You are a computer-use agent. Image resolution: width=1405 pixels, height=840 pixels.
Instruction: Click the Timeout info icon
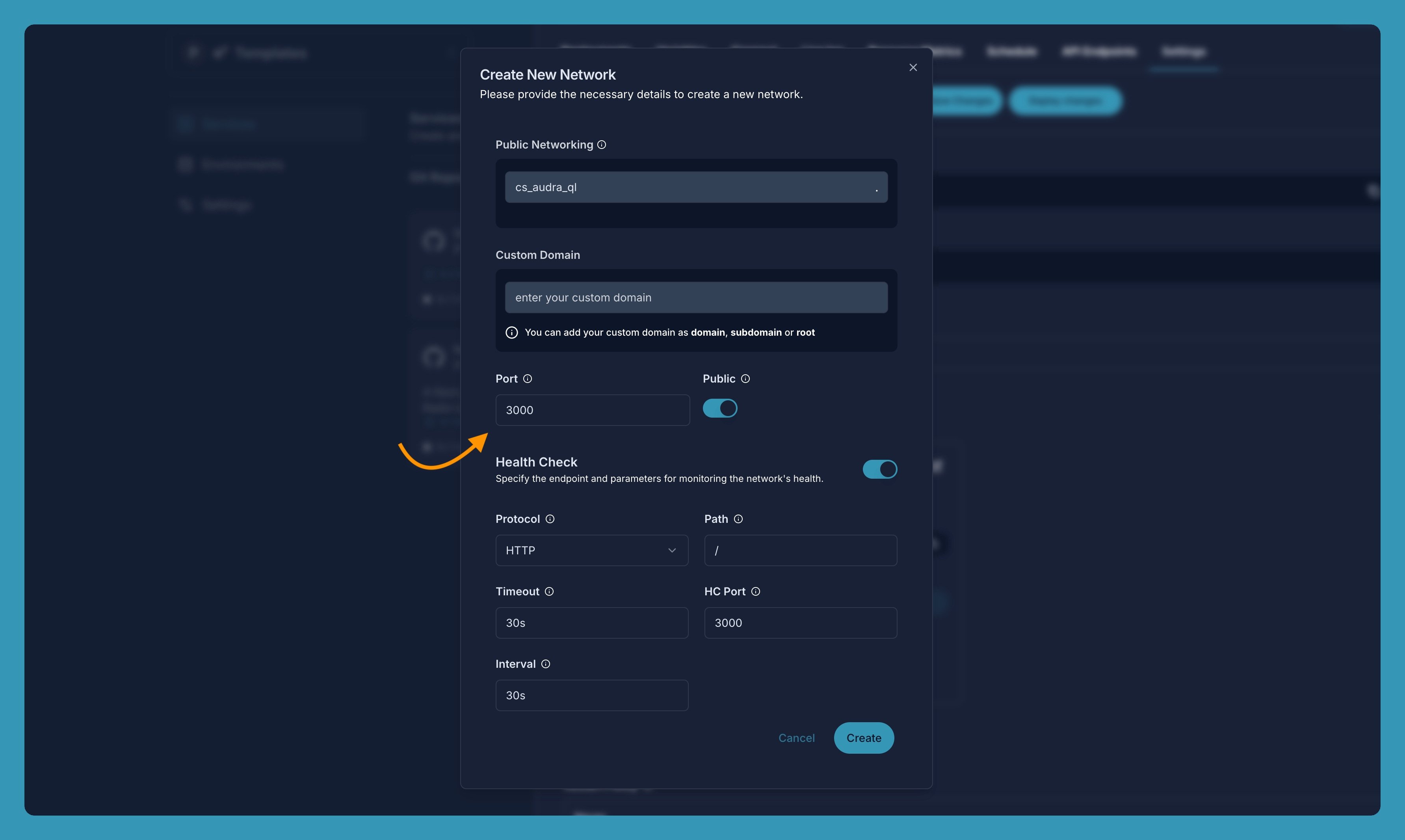[549, 591]
